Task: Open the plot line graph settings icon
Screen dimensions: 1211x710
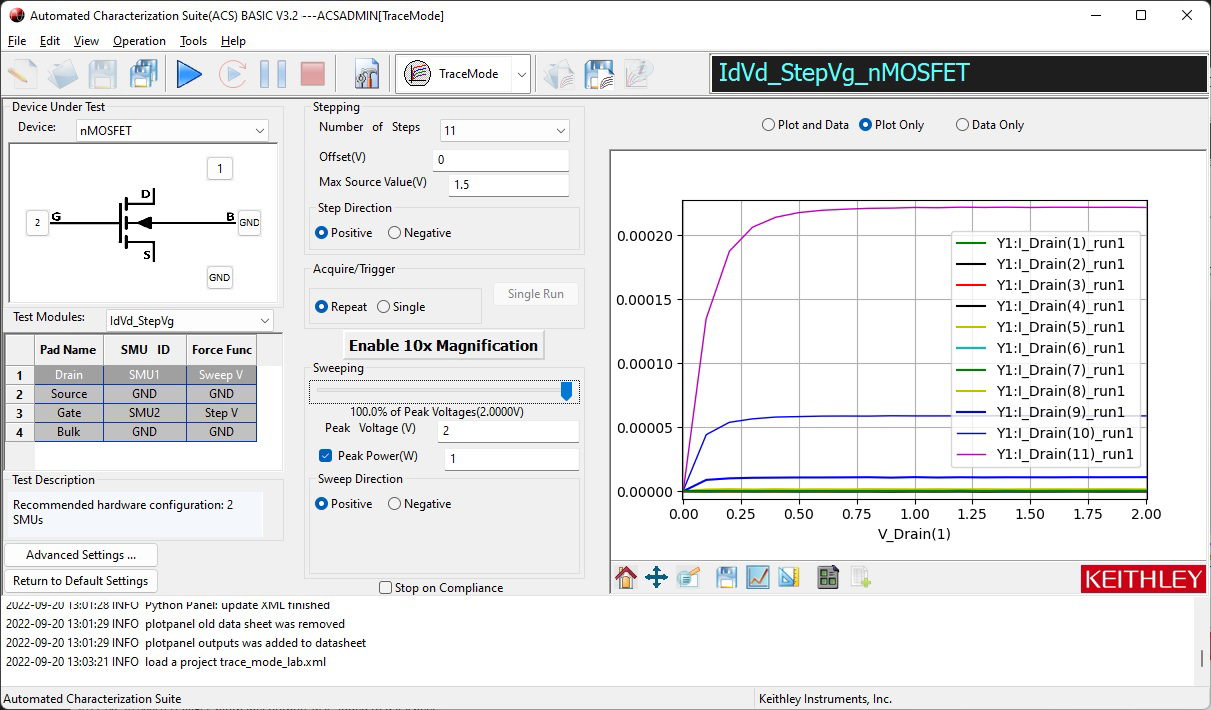Action: tap(758, 577)
